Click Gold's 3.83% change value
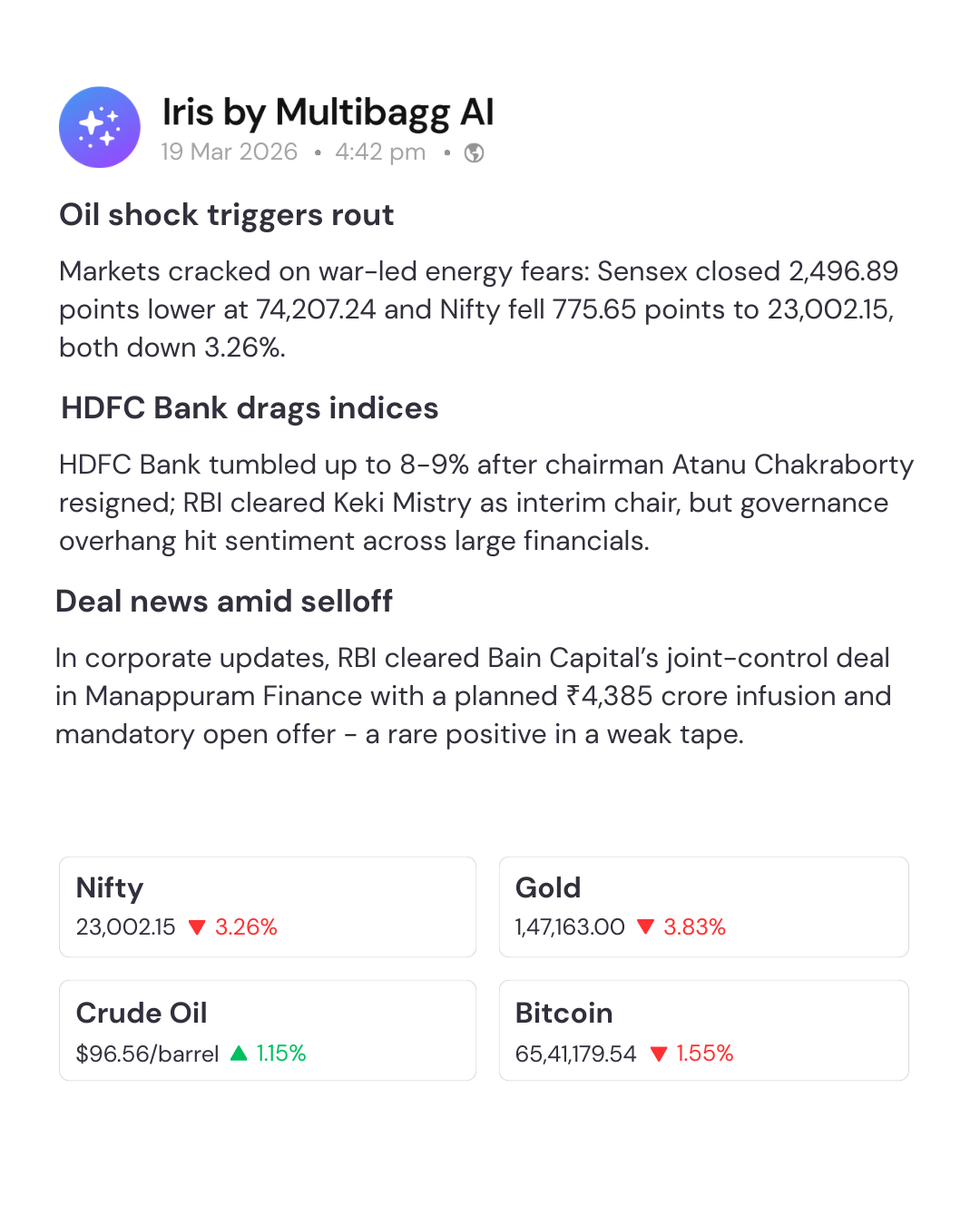The height and width of the screenshot is (1225, 980). tap(694, 927)
